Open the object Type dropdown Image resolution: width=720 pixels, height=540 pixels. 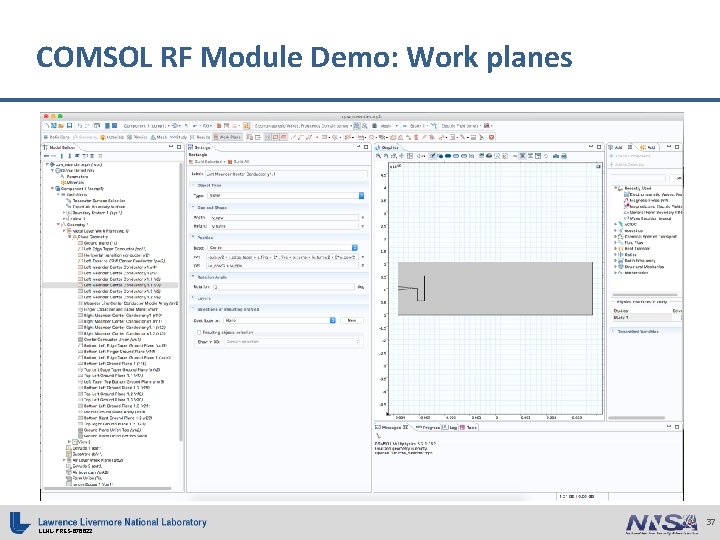(286, 195)
